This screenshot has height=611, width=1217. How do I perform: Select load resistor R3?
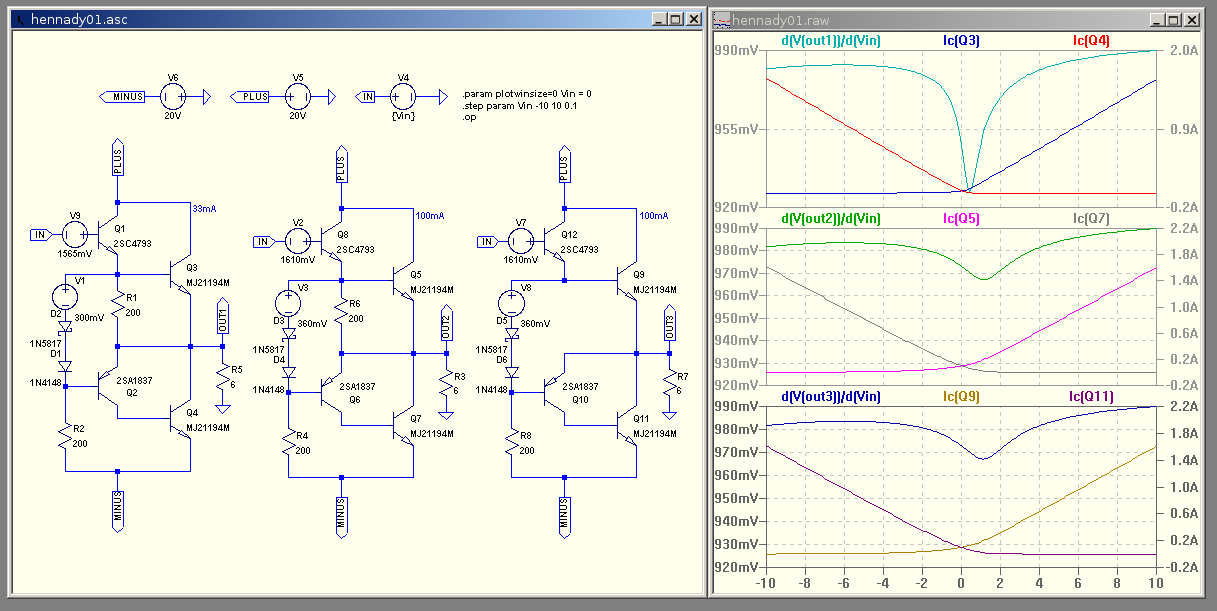[447, 384]
